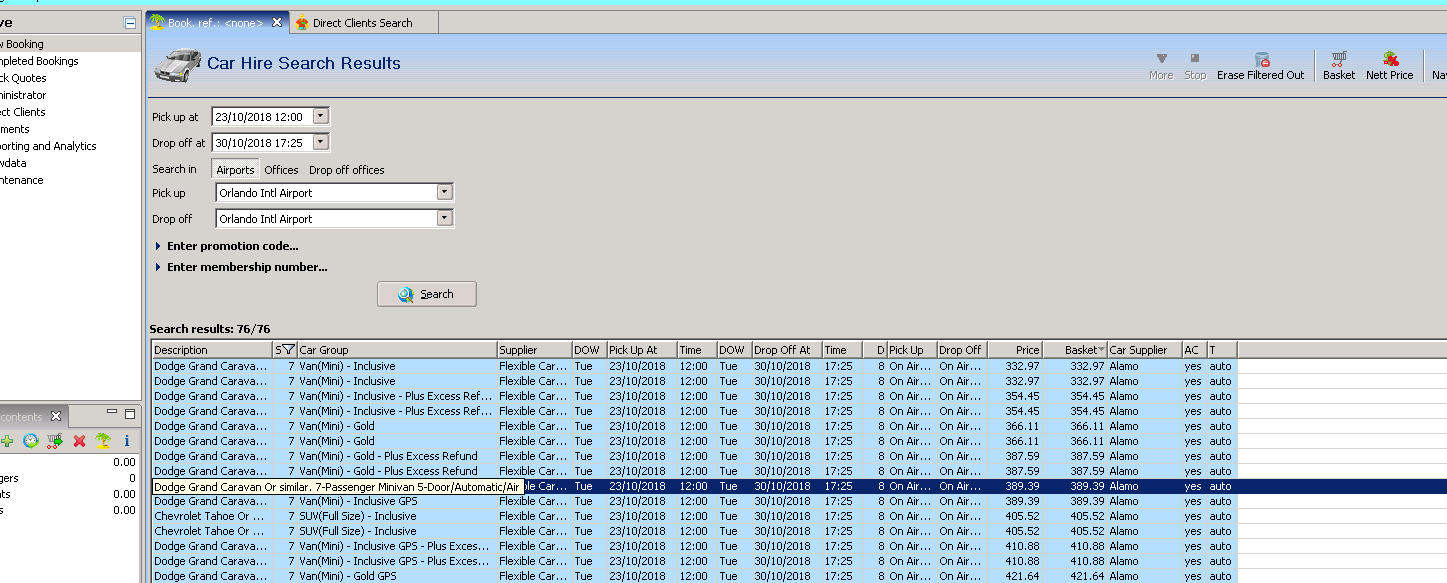Minimize the contents panel
This screenshot has height=583, width=1447.
pos(113,414)
